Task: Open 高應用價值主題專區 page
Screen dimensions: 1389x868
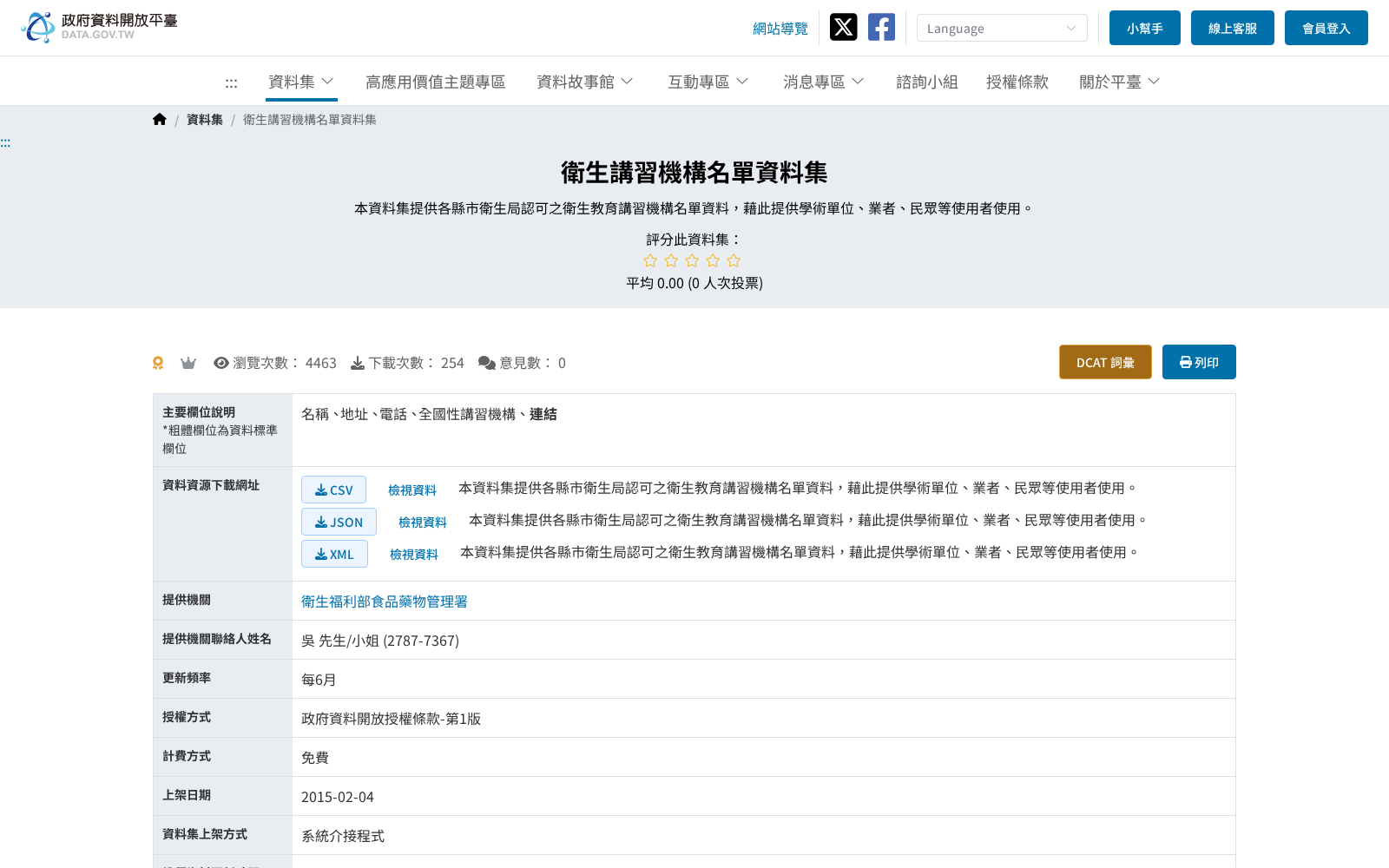Action: (436, 82)
